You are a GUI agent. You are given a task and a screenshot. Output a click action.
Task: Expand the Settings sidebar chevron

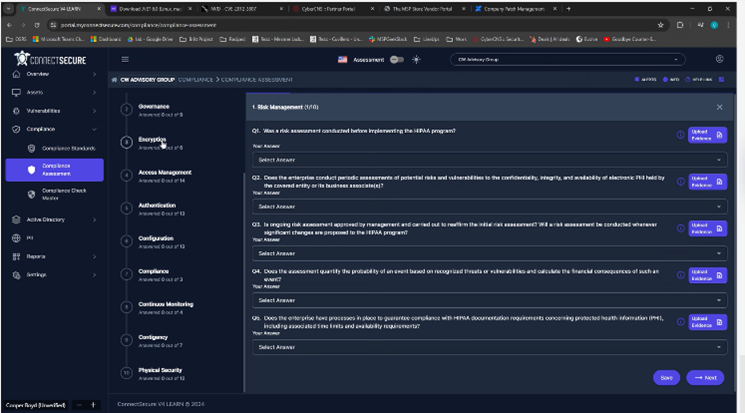[94, 275]
